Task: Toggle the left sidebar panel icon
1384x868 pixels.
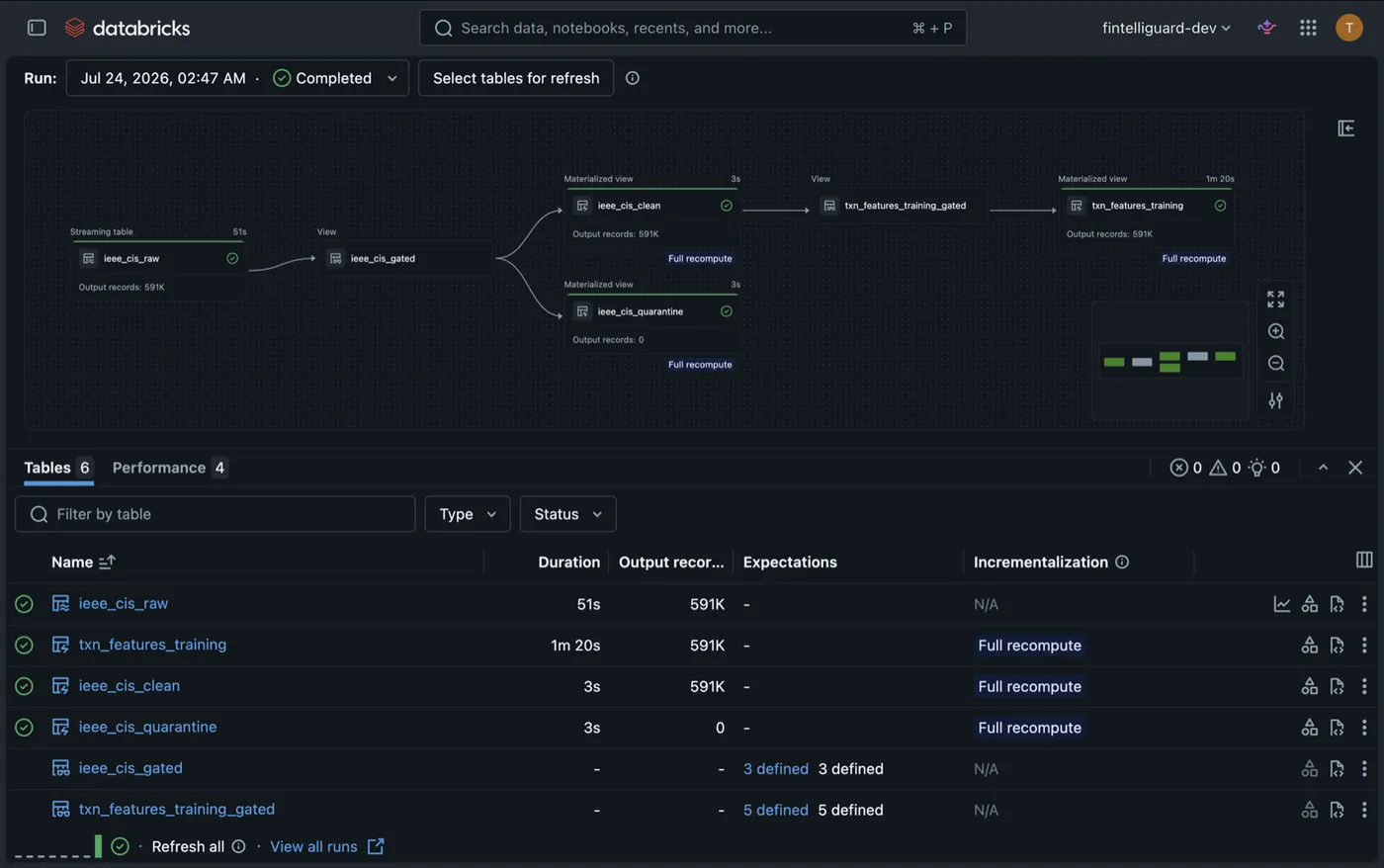Action: point(37,28)
